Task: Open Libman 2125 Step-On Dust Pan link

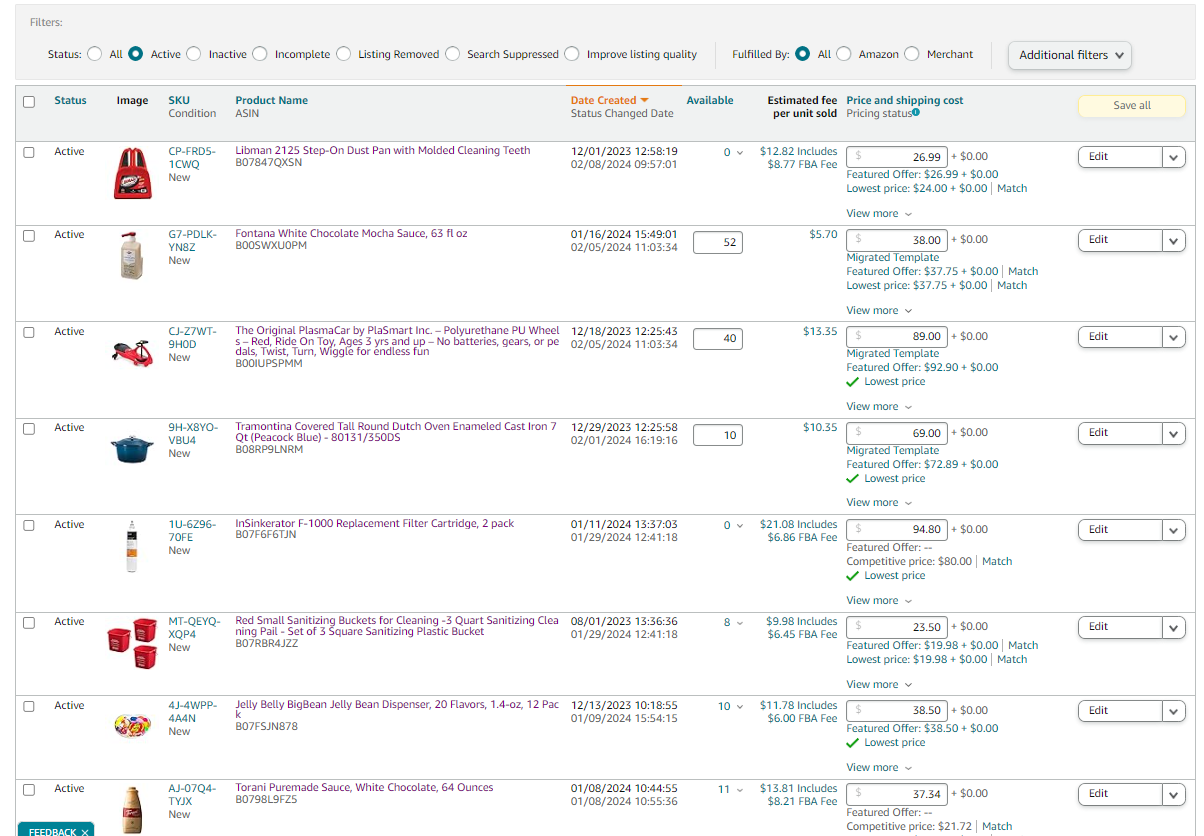Action: [383, 150]
